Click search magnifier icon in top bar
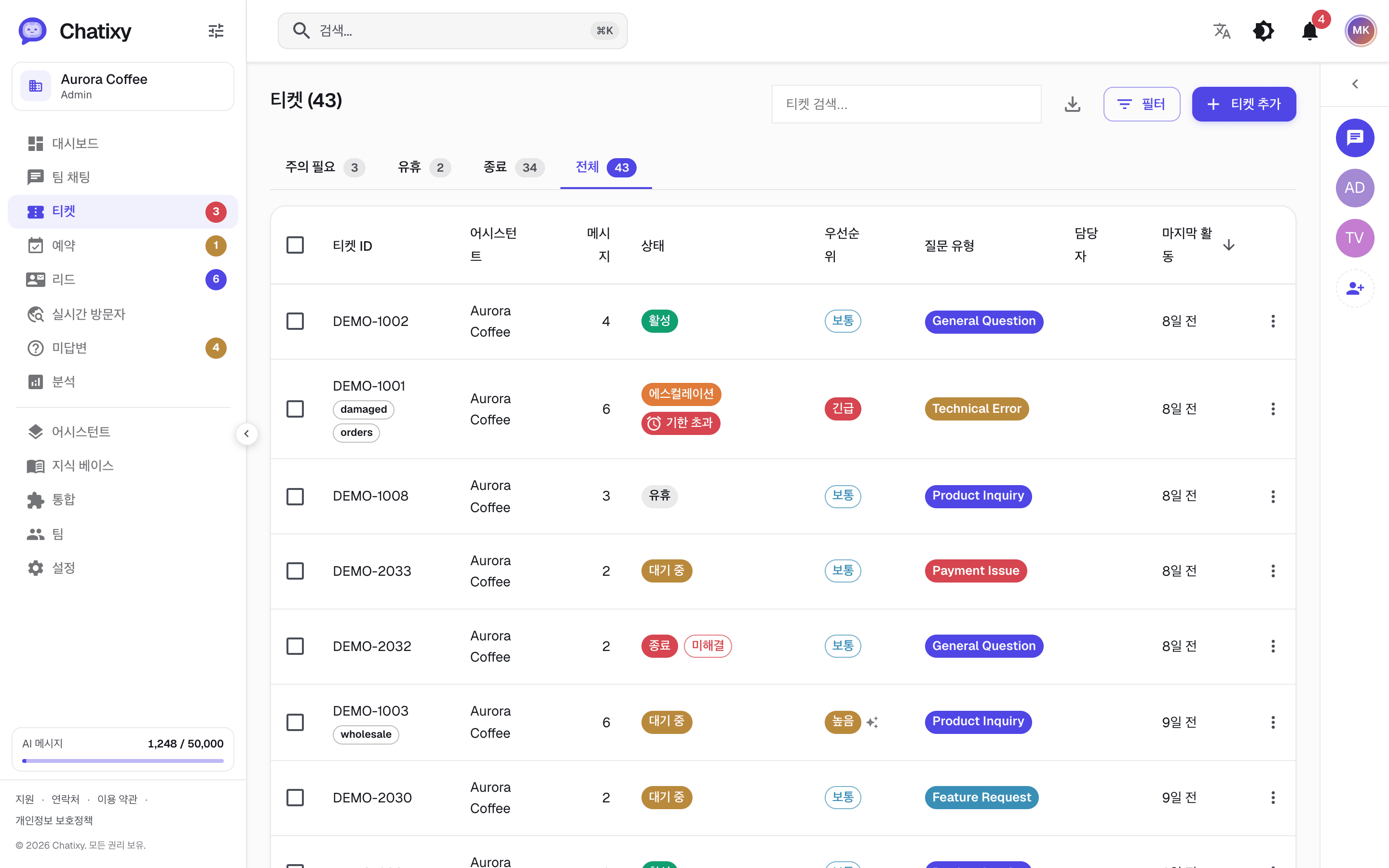This screenshot has width=1389, height=868. coord(301,30)
